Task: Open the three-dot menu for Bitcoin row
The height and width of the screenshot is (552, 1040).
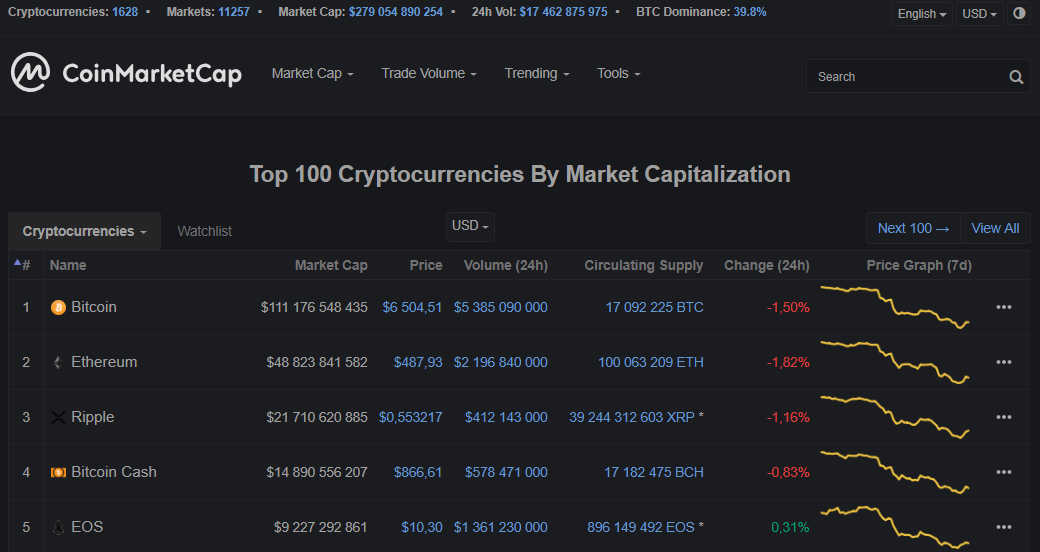Action: click(x=1004, y=307)
